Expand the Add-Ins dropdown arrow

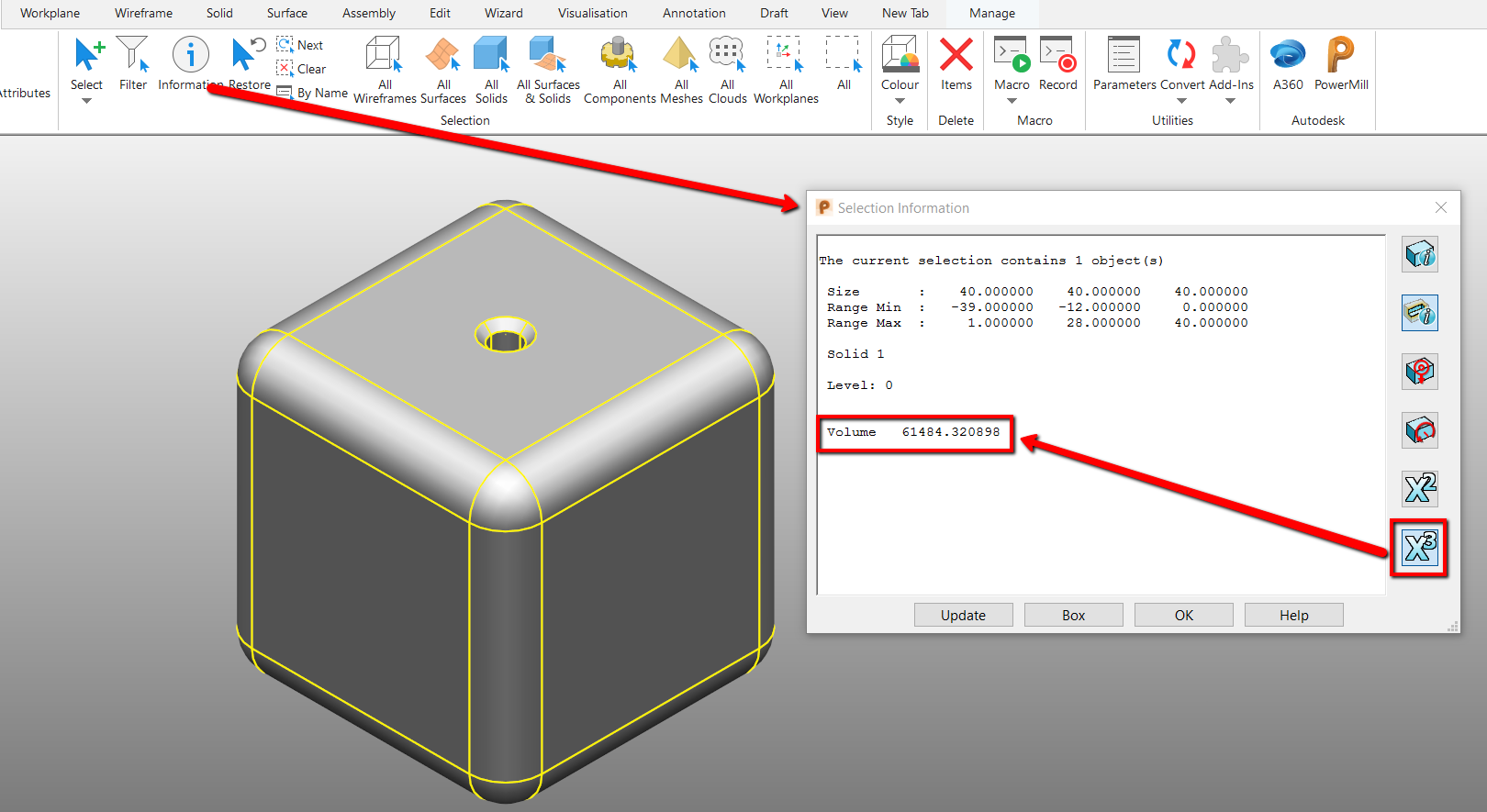(1231, 101)
